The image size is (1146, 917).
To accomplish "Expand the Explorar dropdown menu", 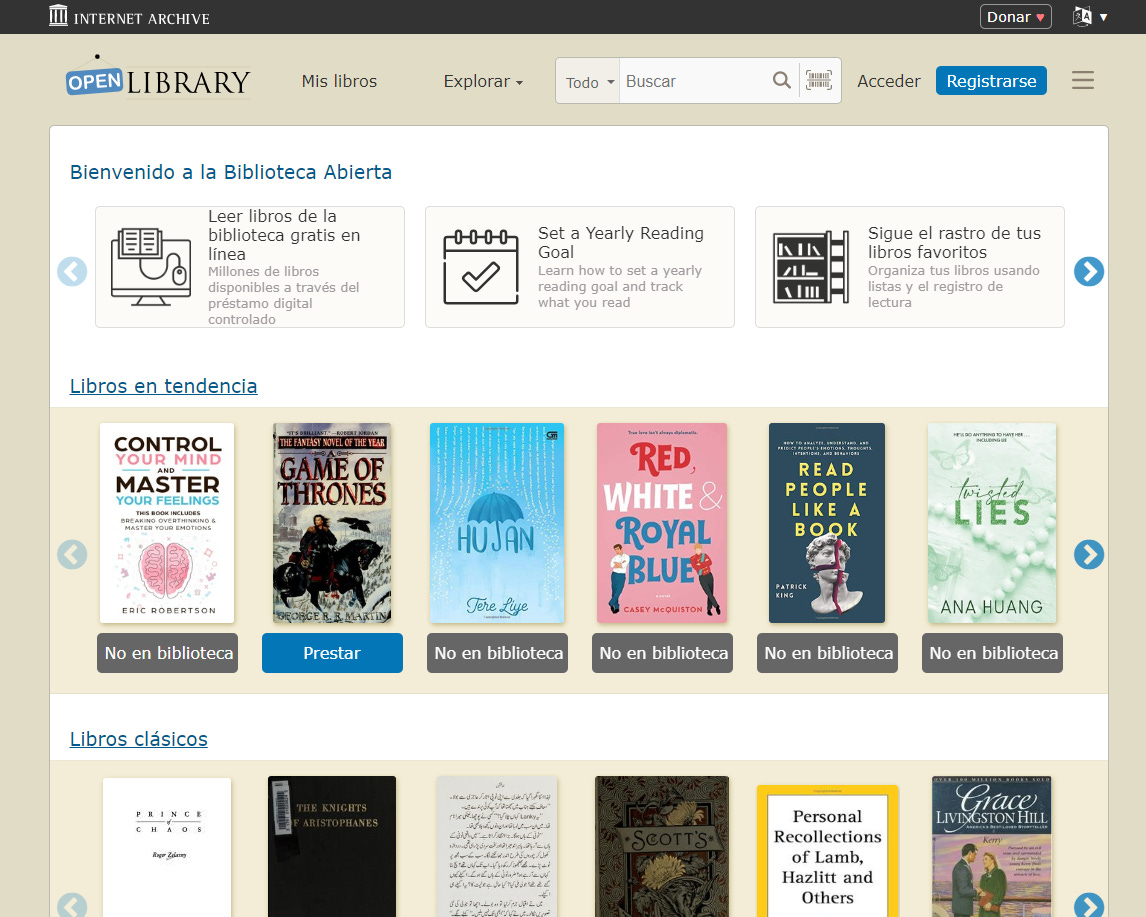I will 483,81.
